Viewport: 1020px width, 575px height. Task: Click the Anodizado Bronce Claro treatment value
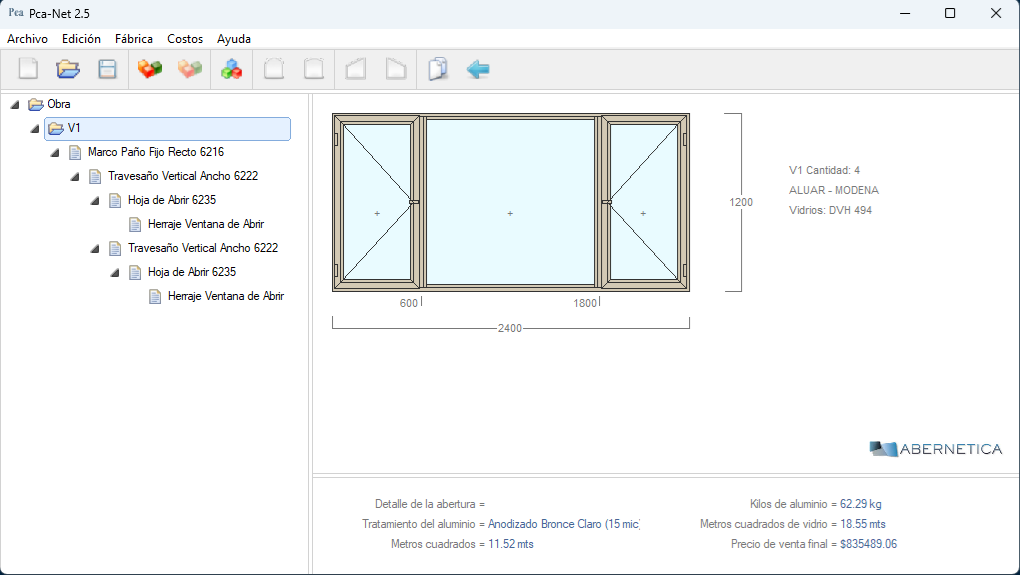tap(564, 524)
